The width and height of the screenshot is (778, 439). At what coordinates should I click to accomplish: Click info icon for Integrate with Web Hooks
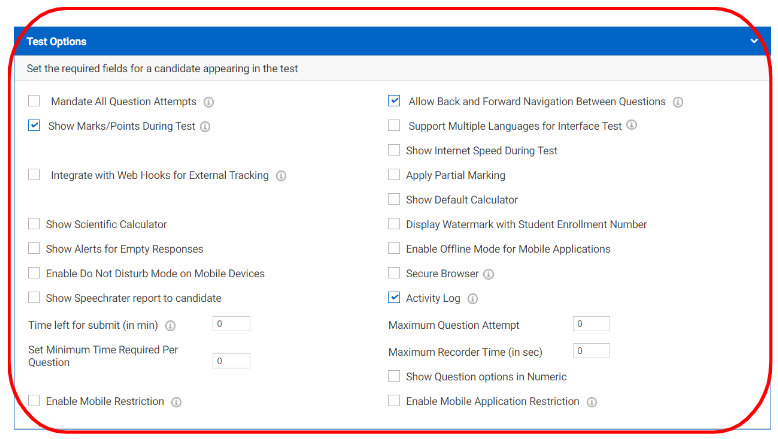(x=281, y=176)
